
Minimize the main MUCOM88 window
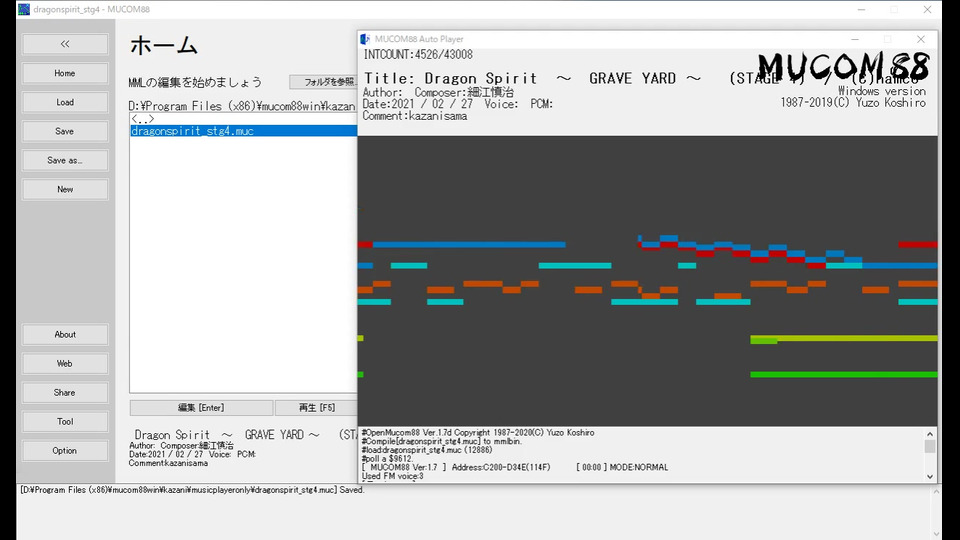click(x=861, y=9)
